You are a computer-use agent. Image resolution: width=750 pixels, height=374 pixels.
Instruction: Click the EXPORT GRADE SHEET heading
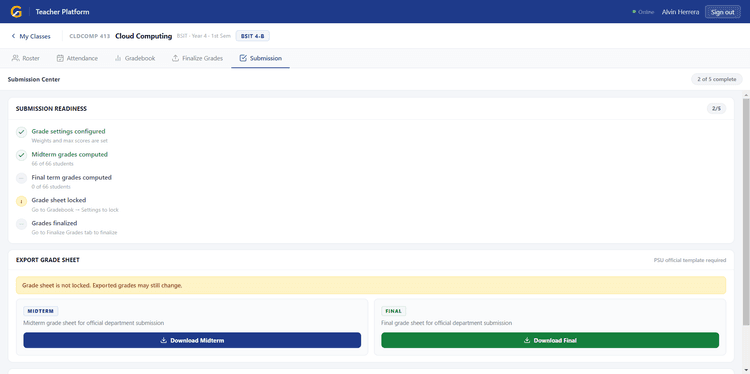48,260
